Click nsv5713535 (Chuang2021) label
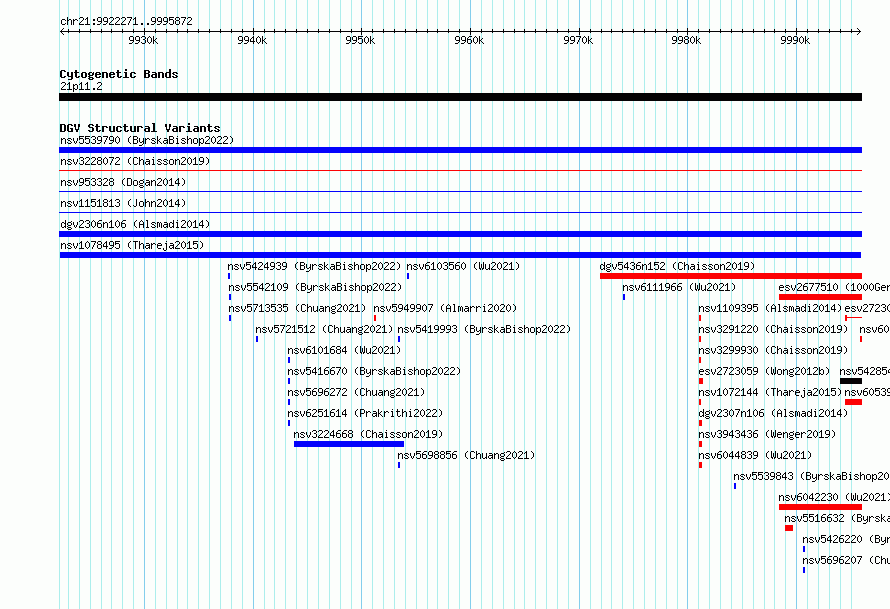Screen dimensions: 890x609 click(297, 308)
